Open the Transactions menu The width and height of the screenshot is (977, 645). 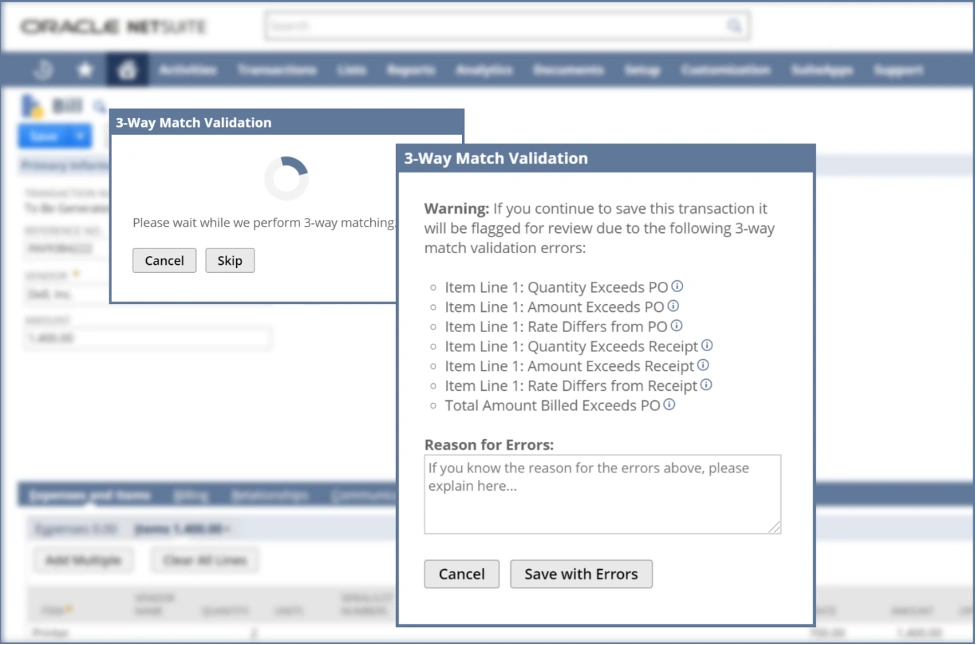[x=277, y=70]
